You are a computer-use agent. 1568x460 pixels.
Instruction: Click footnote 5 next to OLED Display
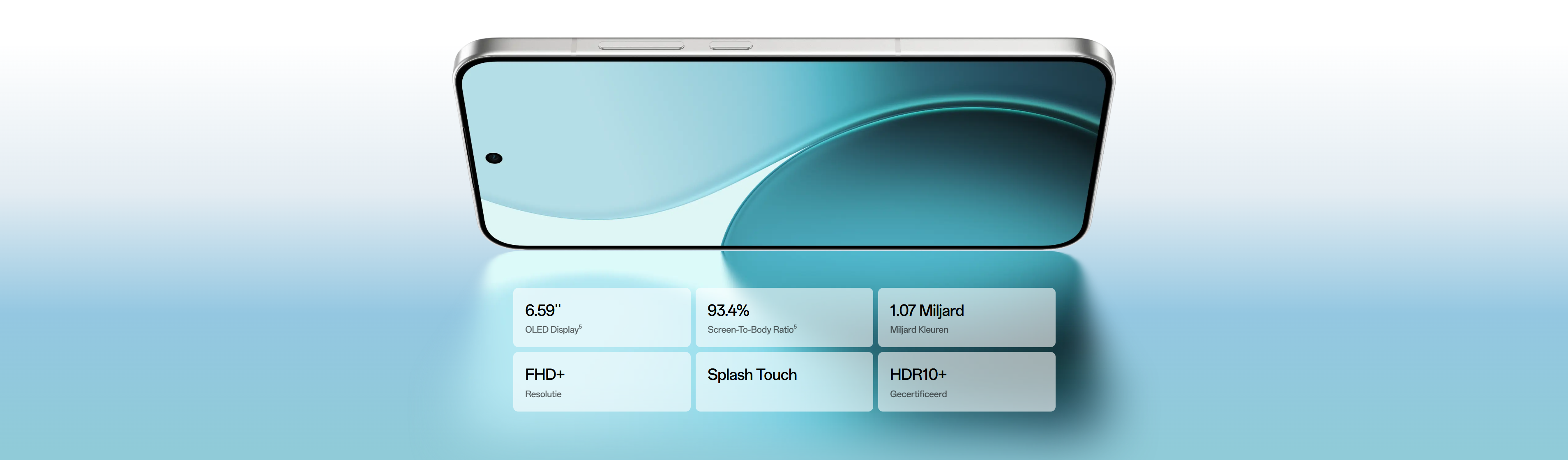(580, 327)
